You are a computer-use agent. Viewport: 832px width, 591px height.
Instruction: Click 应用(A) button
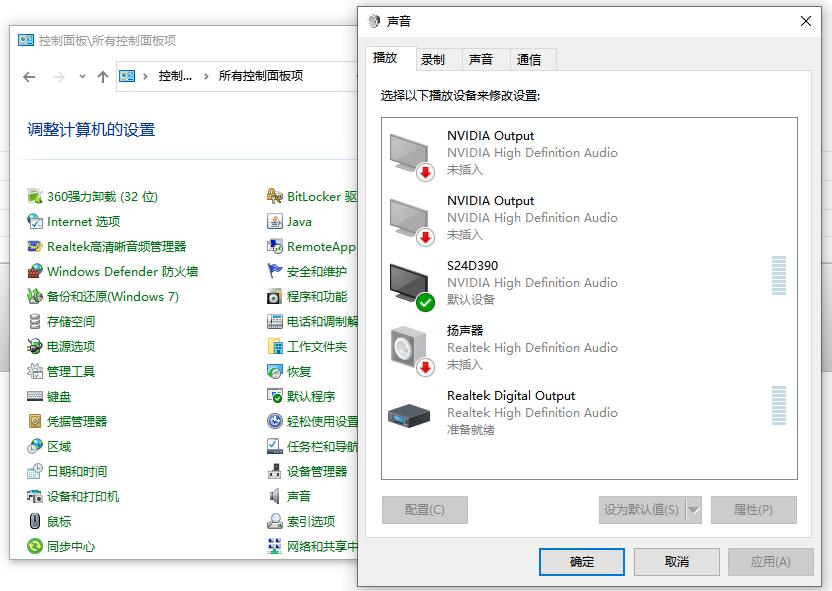(770, 562)
